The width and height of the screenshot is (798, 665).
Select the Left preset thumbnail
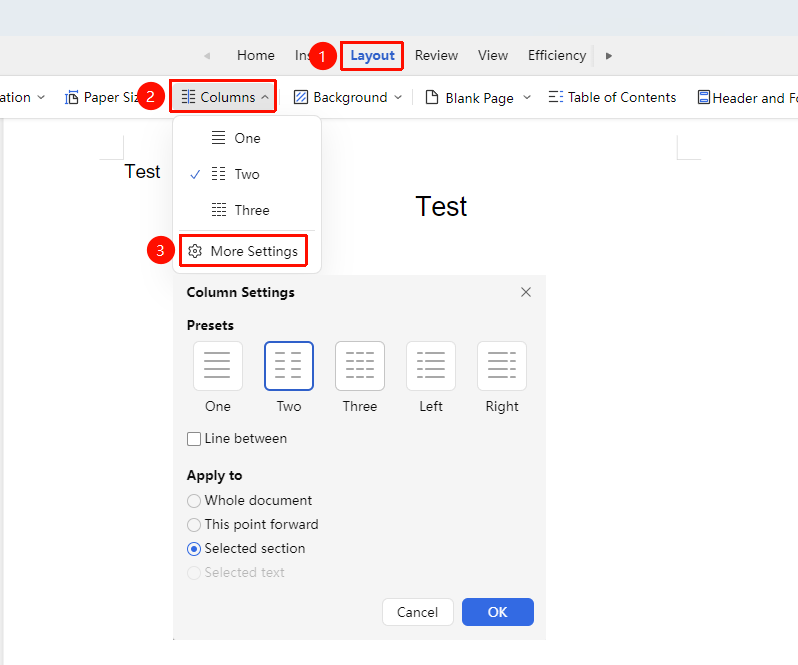[x=431, y=366]
